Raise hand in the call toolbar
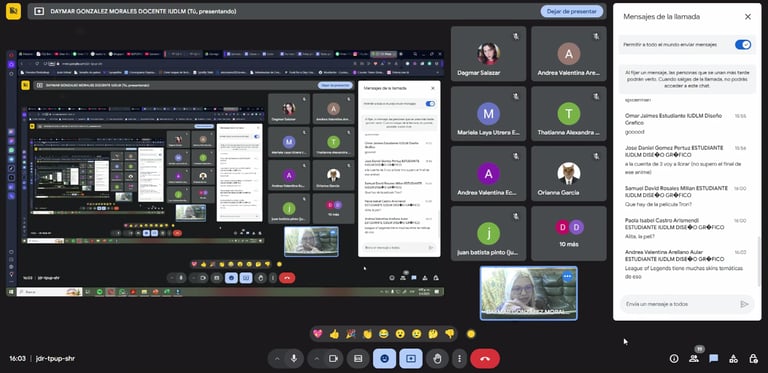768x373 pixels. (x=437, y=359)
